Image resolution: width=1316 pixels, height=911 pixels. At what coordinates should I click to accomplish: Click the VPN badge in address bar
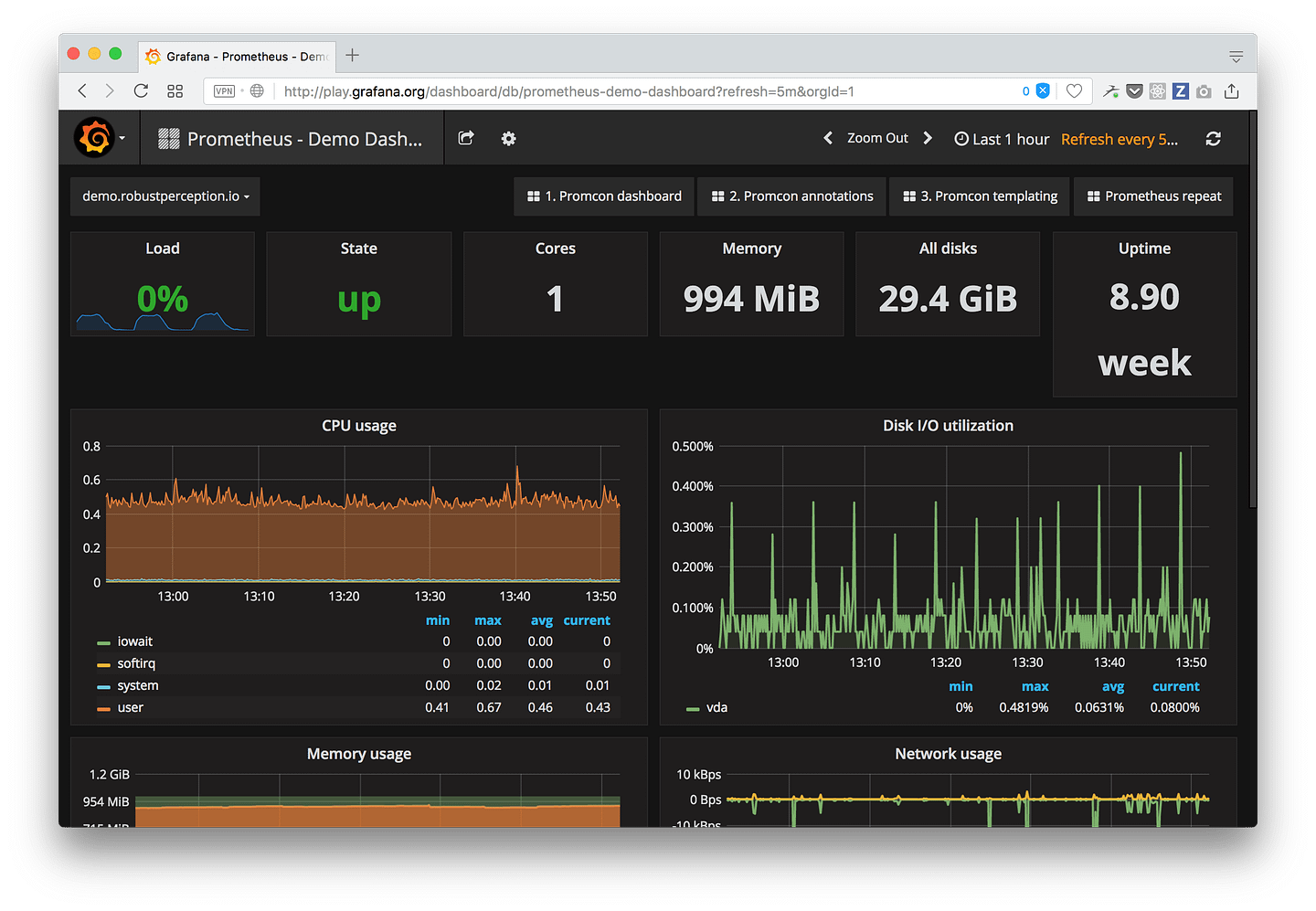[x=224, y=90]
